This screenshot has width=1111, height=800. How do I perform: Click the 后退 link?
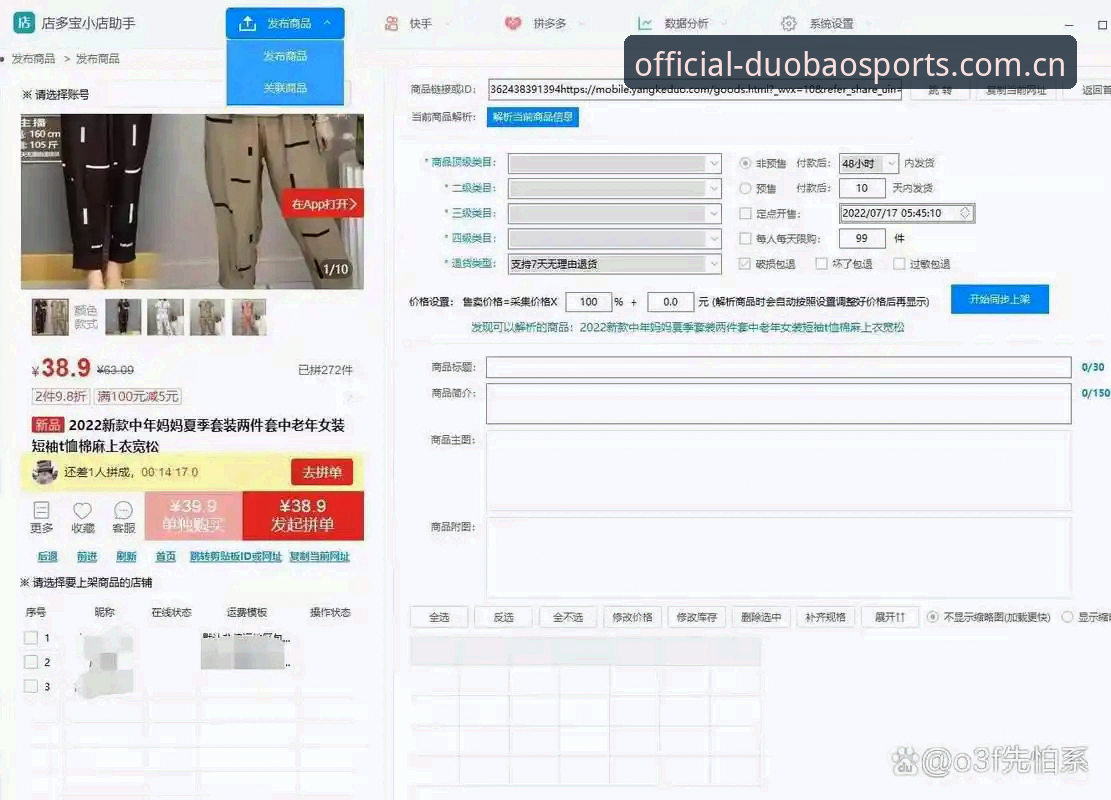tap(47, 557)
